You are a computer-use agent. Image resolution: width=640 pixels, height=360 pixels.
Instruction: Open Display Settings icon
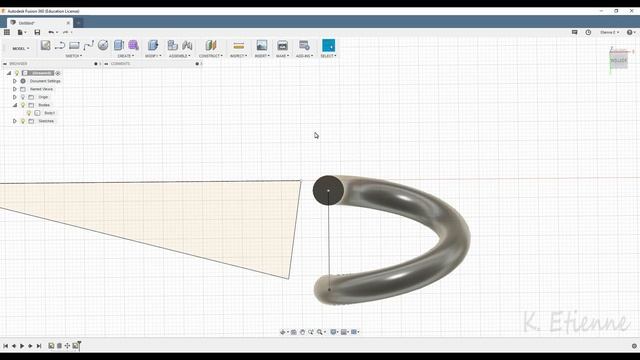point(333,332)
